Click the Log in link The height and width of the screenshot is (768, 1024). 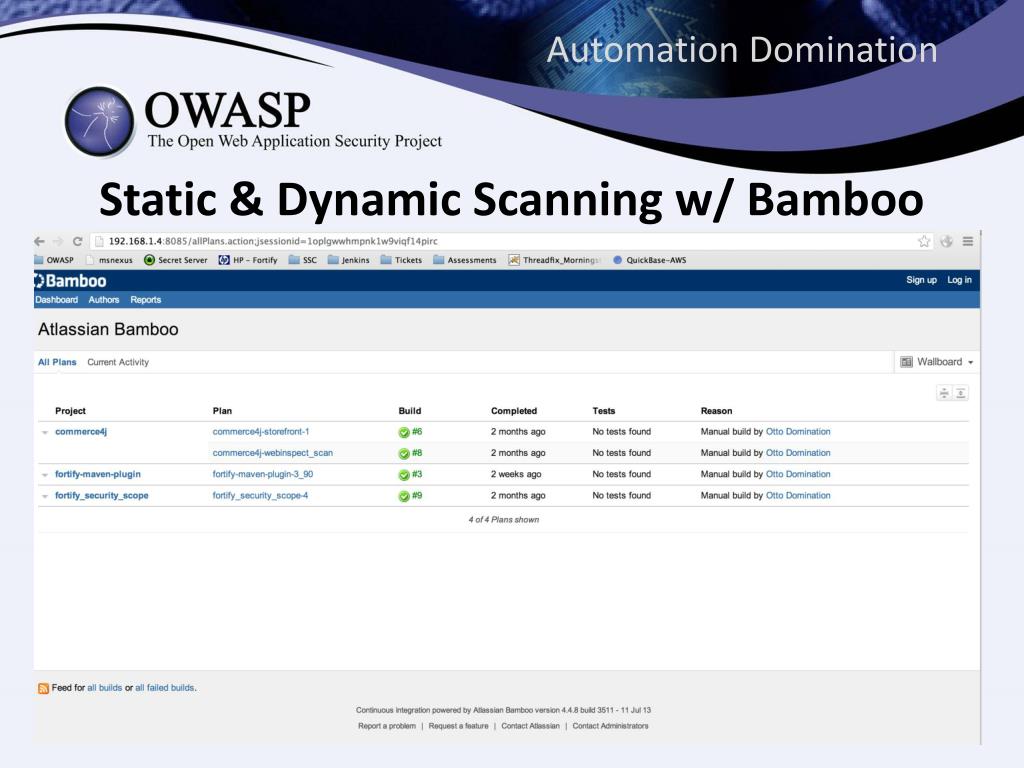click(x=959, y=280)
